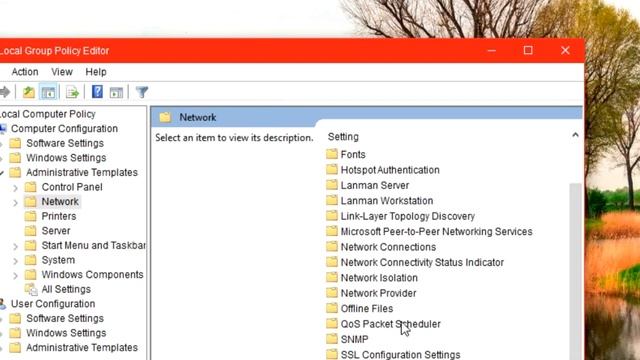This screenshot has width=640, height=360.
Task: Click the Setting column header
Action: pyautogui.click(x=343, y=137)
